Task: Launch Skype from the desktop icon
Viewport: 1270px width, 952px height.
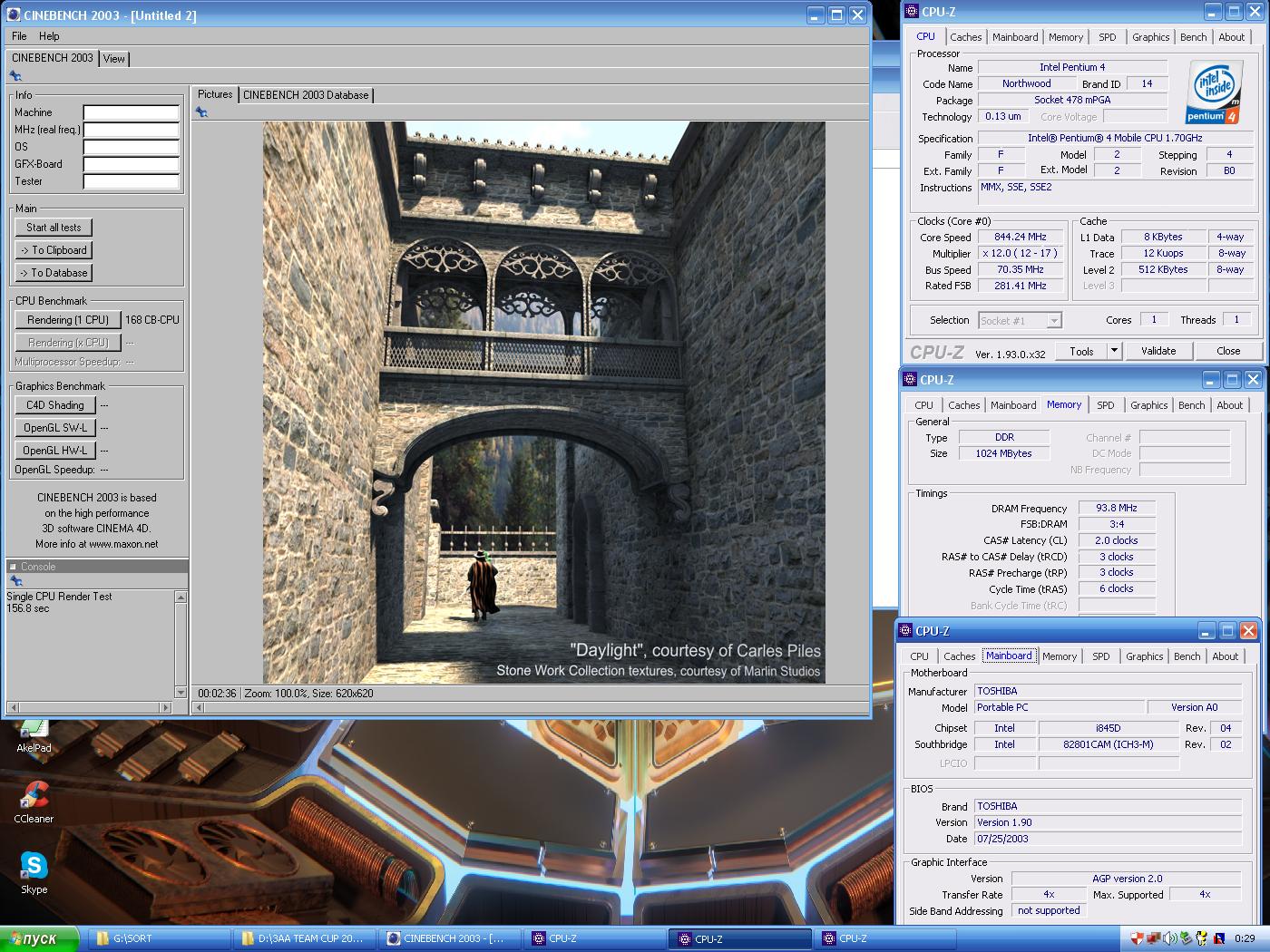Action: tap(34, 872)
